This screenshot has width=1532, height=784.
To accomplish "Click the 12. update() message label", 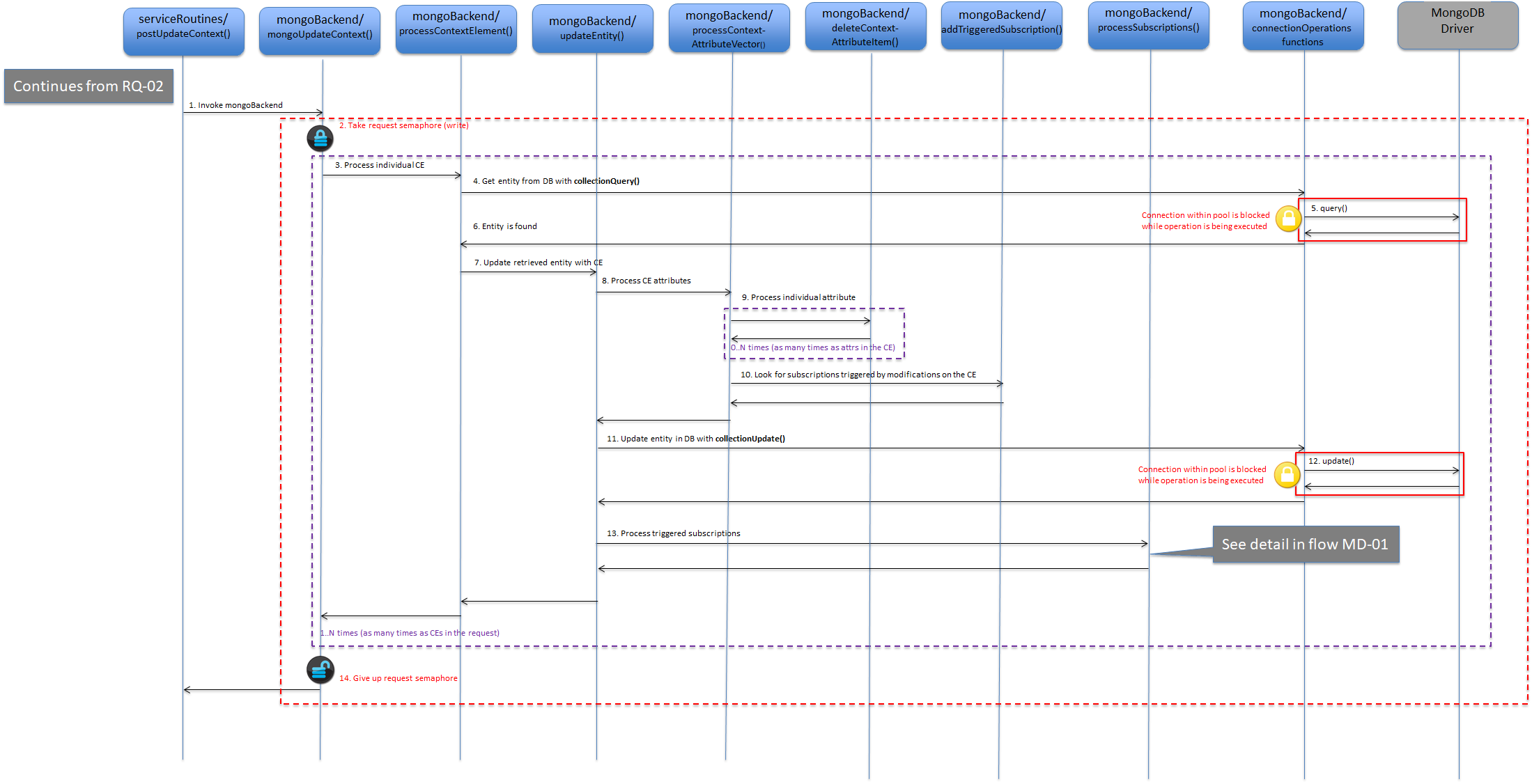I will [1331, 461].
